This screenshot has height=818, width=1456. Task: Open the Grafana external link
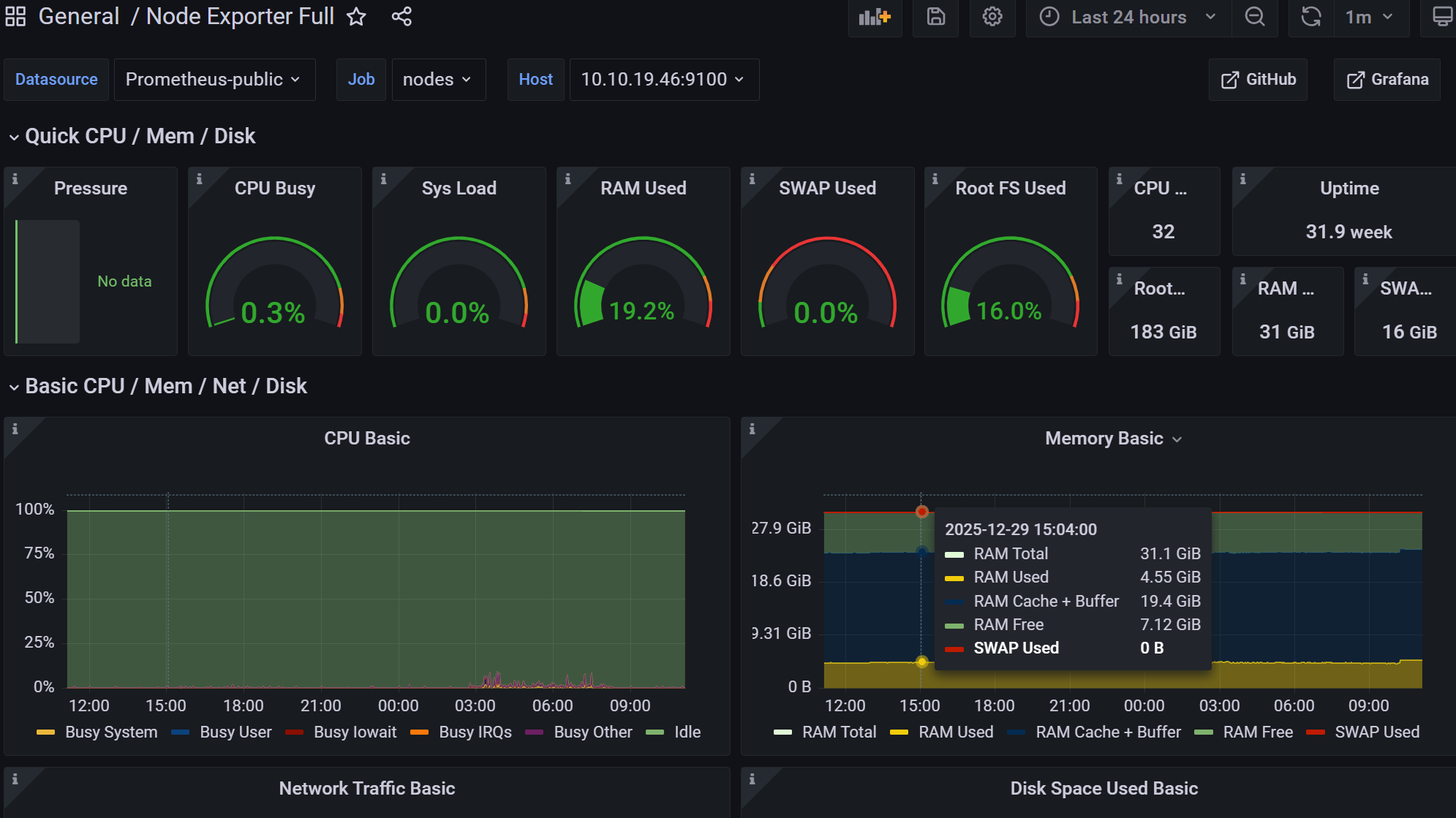1387,80
